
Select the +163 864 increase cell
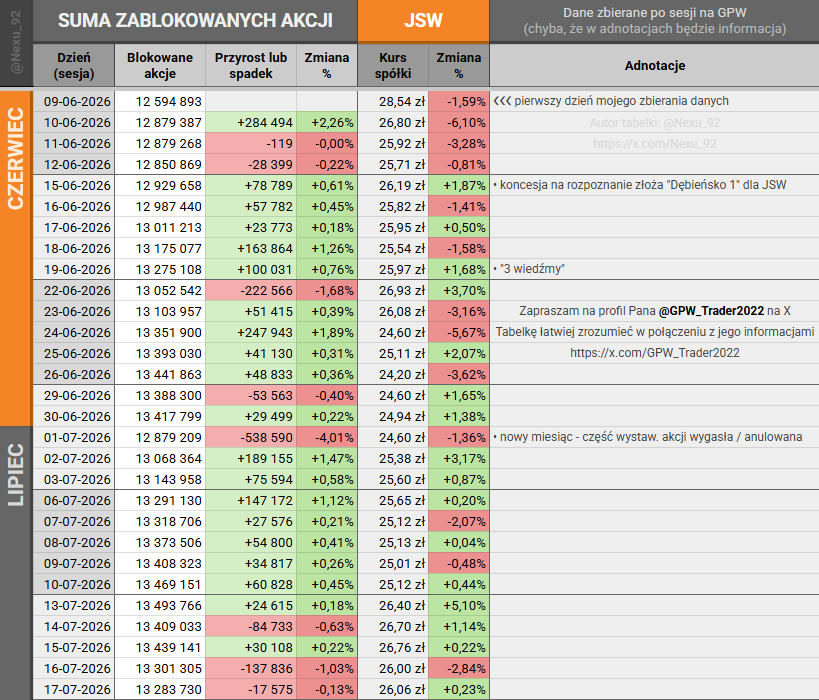(251, 248)
